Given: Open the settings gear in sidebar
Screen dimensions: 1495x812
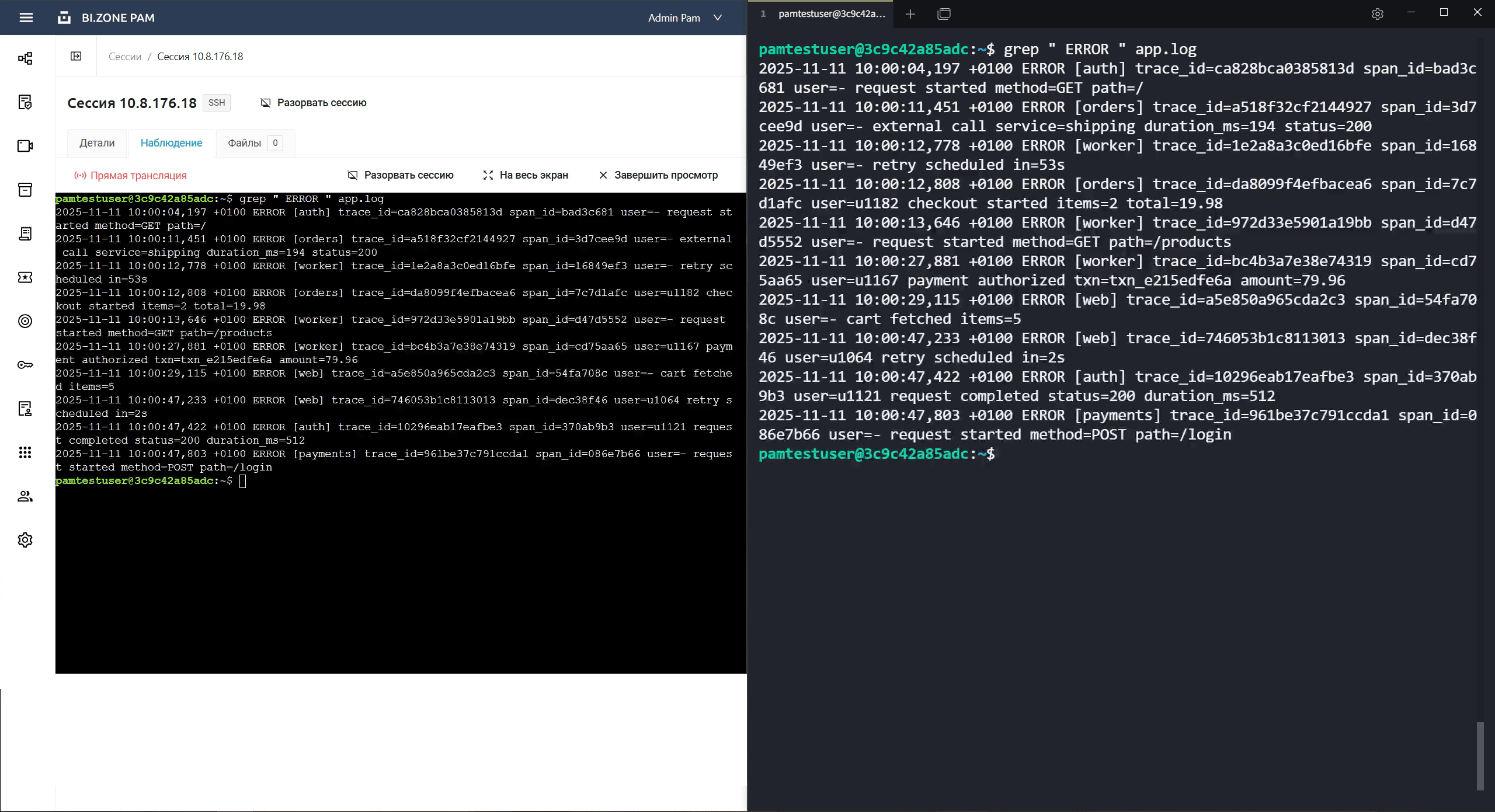Looking at the screenshot, I should coord(25,540).
